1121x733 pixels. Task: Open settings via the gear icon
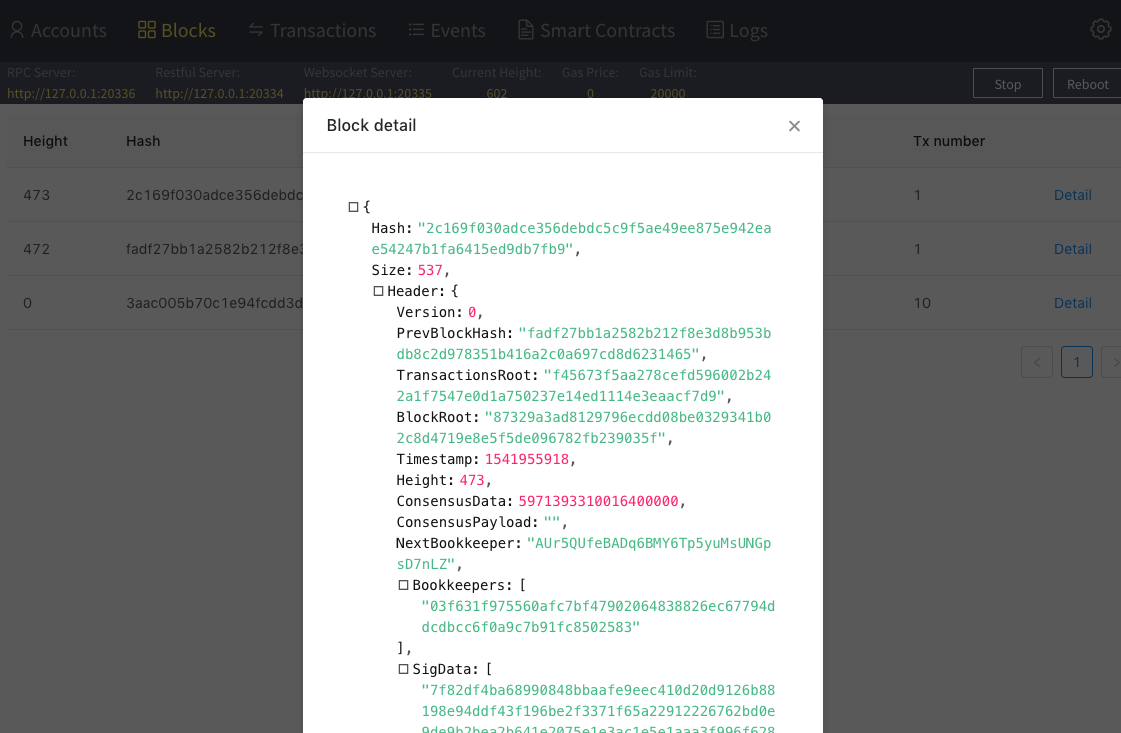(1101, 29)
